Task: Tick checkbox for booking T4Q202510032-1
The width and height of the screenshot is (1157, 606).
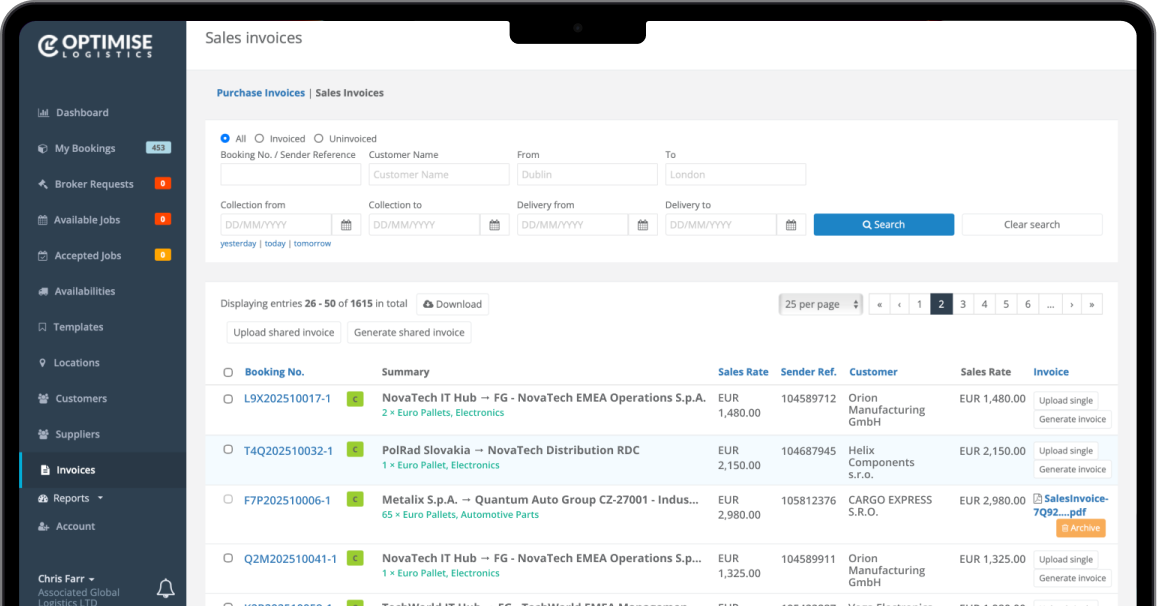Action: pos(228,450)
